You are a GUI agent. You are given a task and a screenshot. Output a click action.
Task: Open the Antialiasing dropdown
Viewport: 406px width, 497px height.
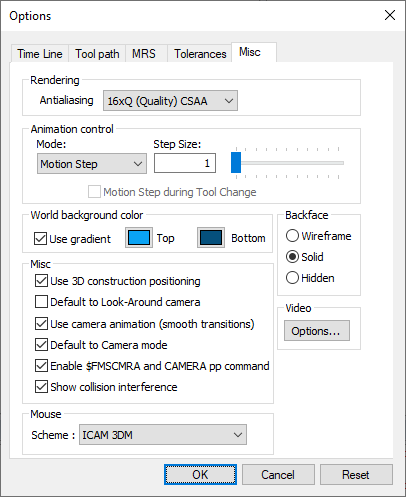pos(170,101)
